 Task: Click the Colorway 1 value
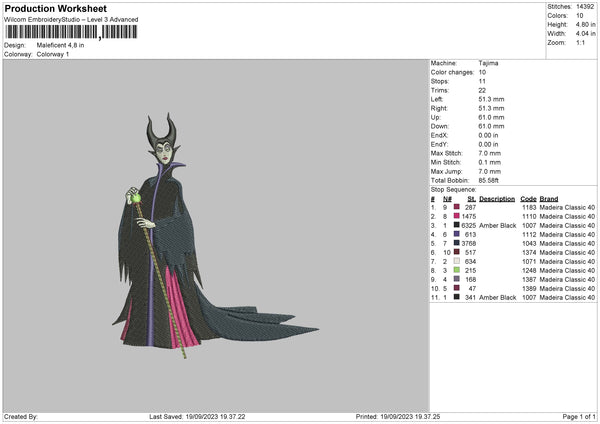(53, 54)
